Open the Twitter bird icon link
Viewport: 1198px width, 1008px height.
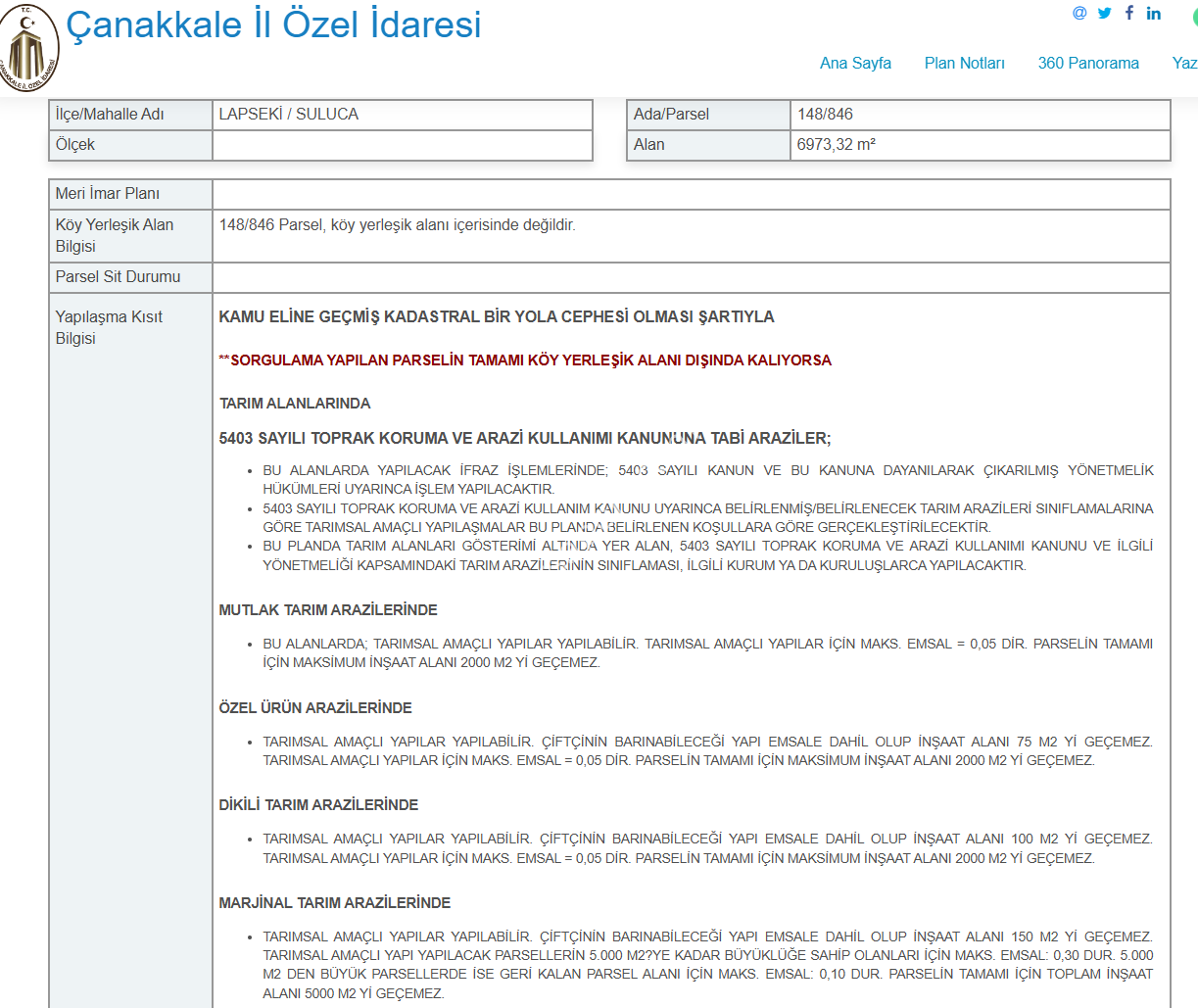[x=1105, y=13]
